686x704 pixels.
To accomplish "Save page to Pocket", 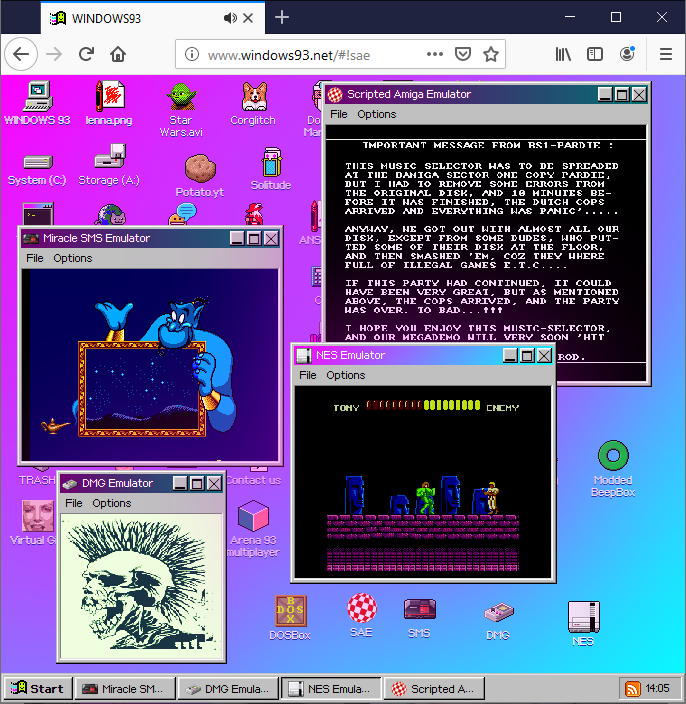I will coord(463,54).
